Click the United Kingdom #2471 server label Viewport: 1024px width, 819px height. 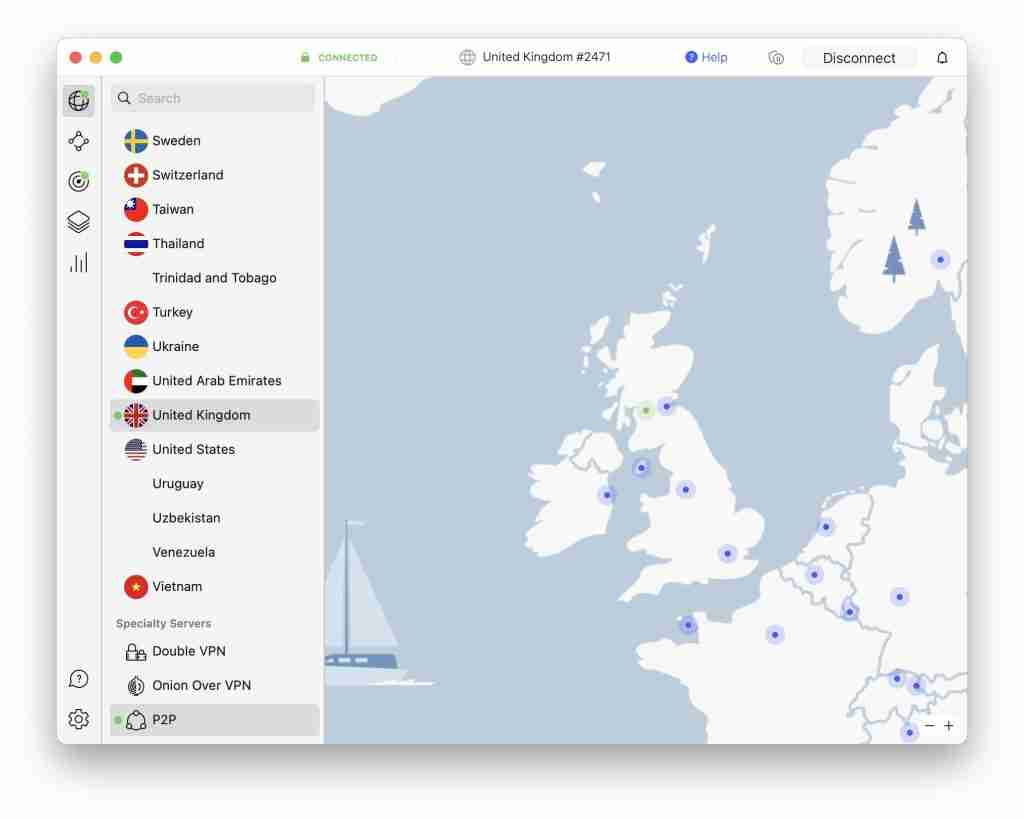click(547, 57)
